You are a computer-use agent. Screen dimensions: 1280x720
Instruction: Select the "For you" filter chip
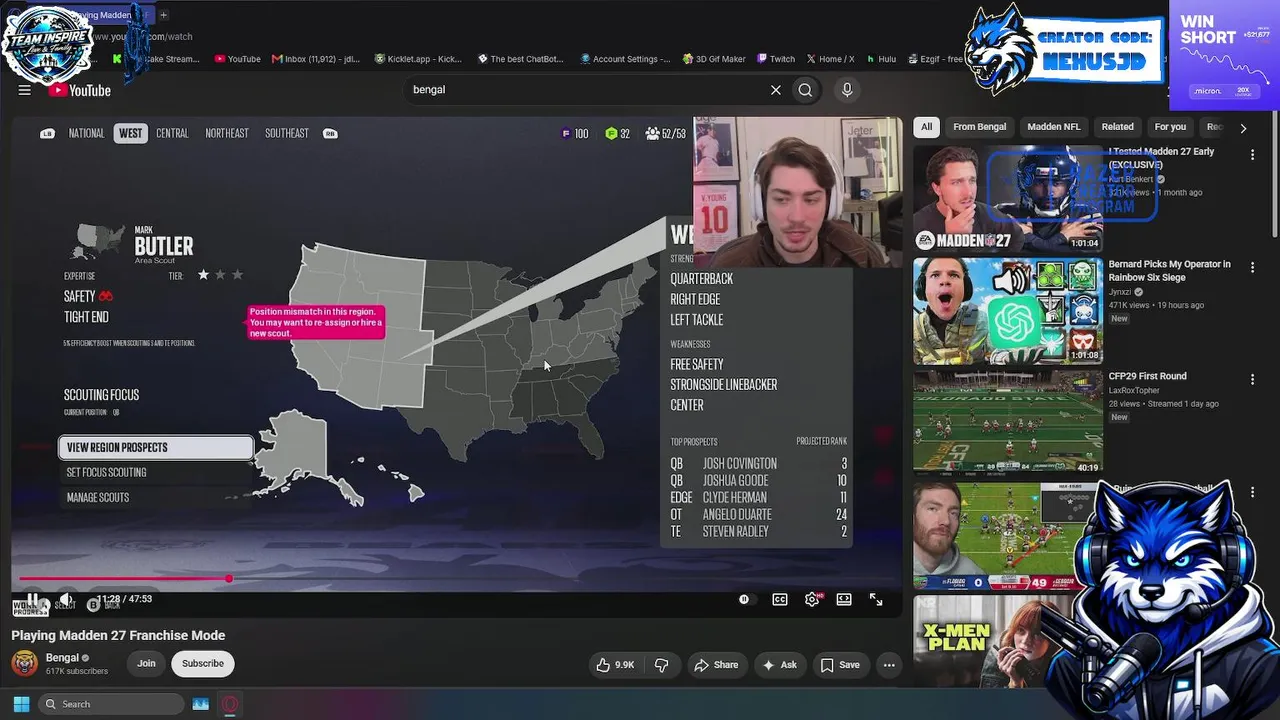tap(1170, 127)
